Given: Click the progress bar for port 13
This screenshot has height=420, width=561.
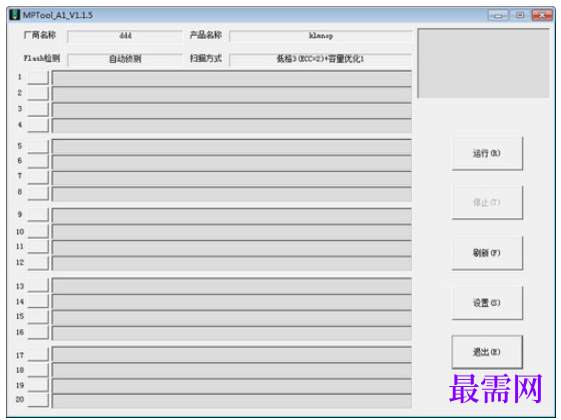Looking at the screenshot, I should [x=231, y=285].
